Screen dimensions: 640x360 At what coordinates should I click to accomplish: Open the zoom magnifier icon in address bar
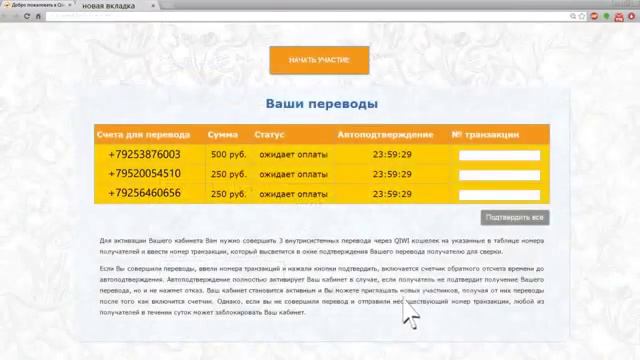[573, 16]
